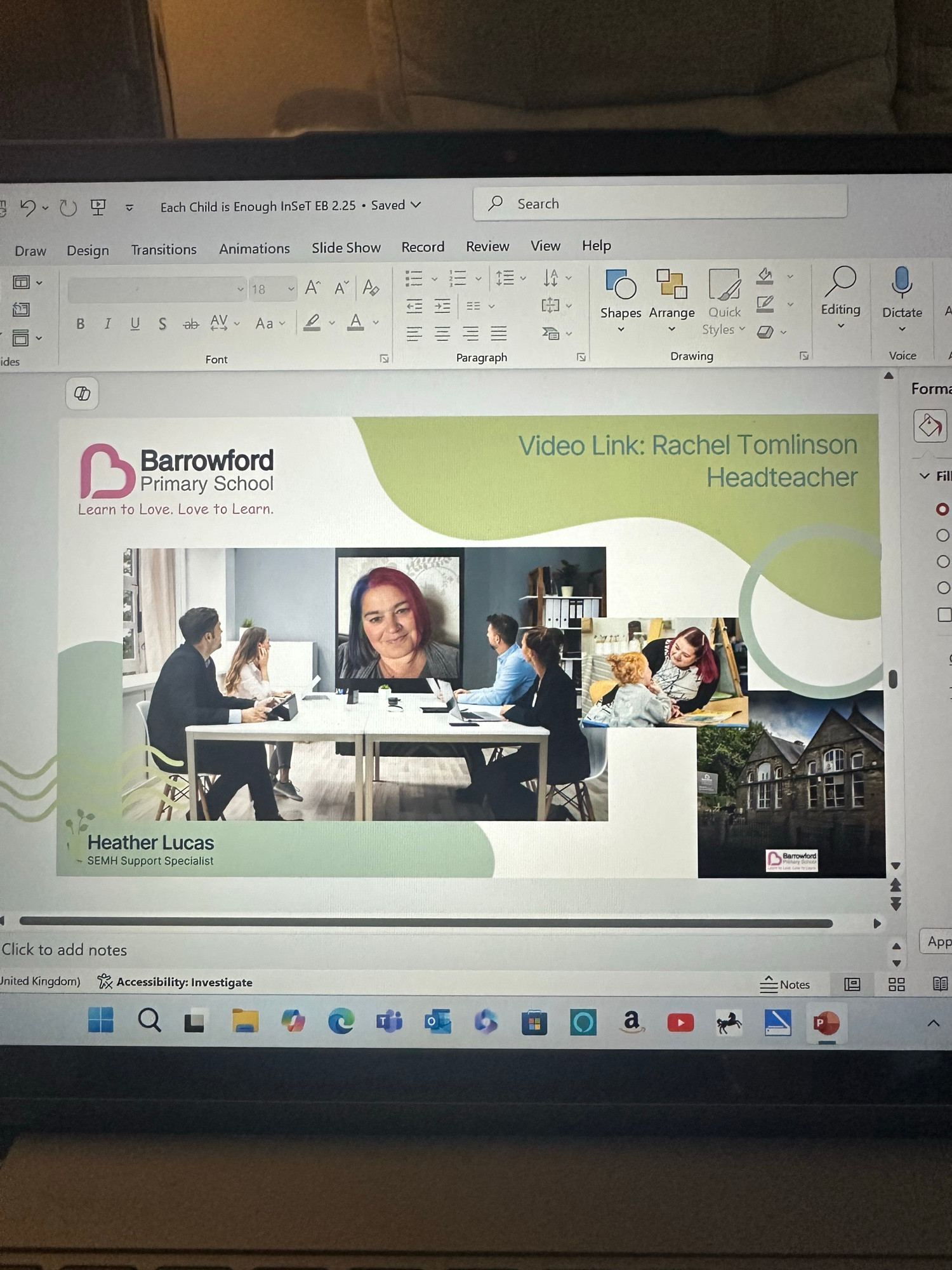The image size is (952, 1270).
Task: Open Fill & Line tab in Format pane
Action: tap(930, 425)
